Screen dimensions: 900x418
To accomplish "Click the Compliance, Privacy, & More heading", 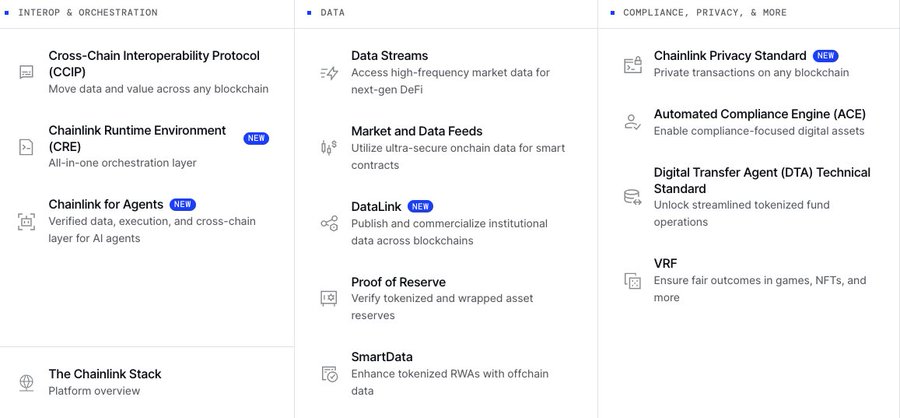I will pyautogui.click(x=705, y=13).
